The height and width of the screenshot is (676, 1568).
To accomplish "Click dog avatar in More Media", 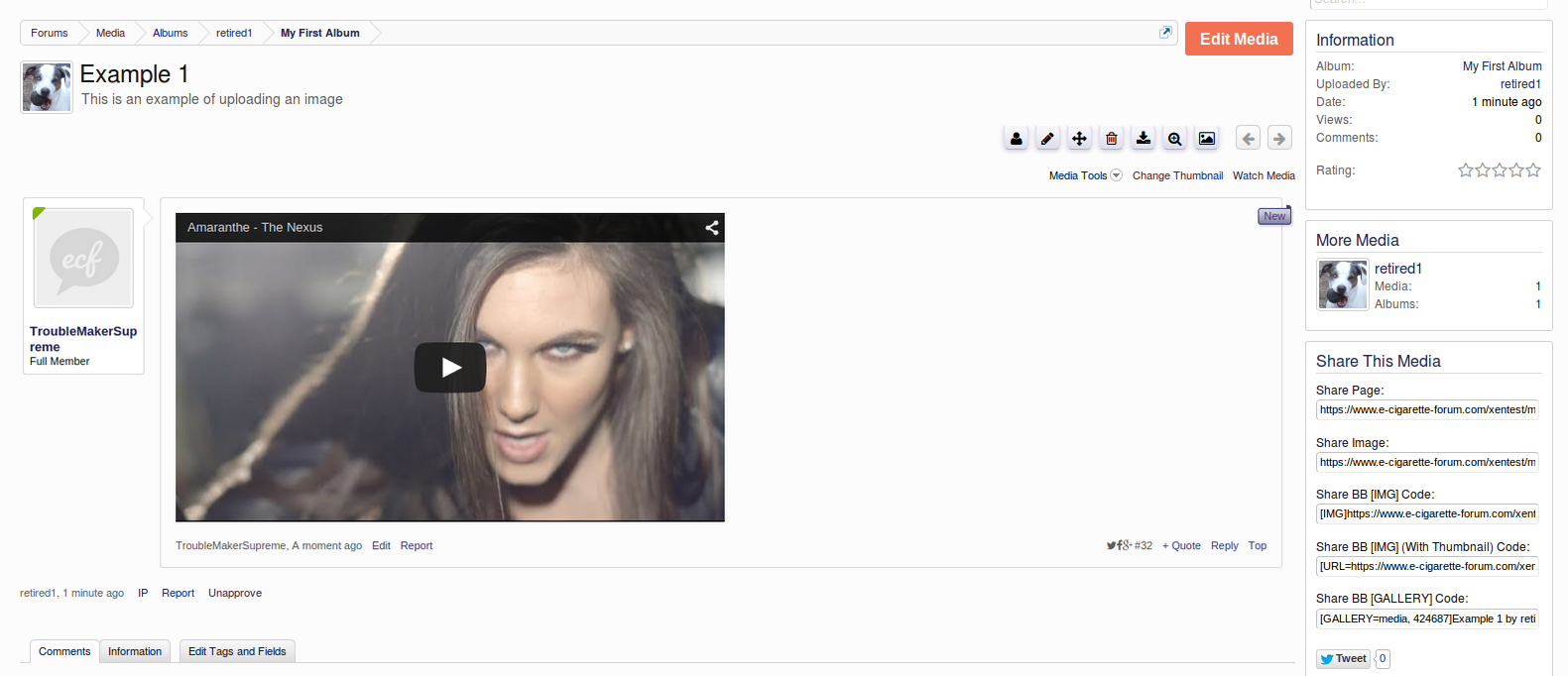I will (x=1343, y=284).
